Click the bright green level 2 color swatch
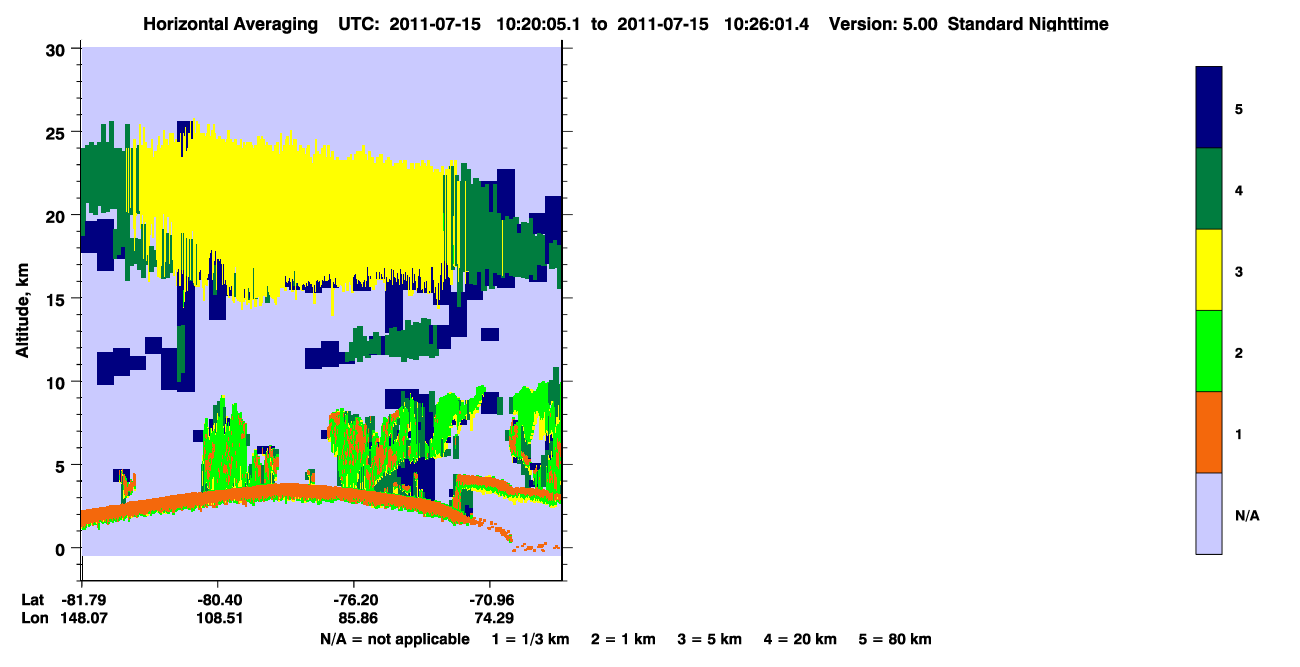 (x=1209, y=351)
